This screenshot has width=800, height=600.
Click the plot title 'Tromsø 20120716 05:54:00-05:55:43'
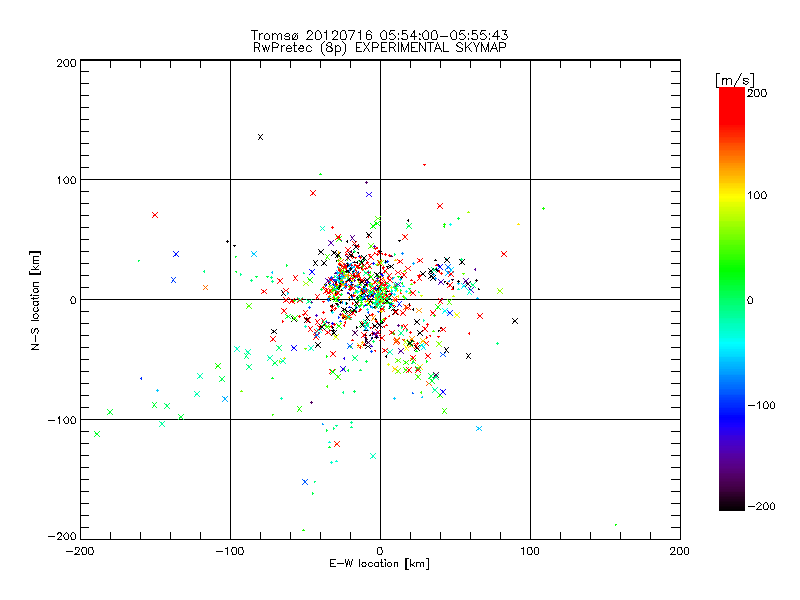pyautogui.click(x=379, y=35)
